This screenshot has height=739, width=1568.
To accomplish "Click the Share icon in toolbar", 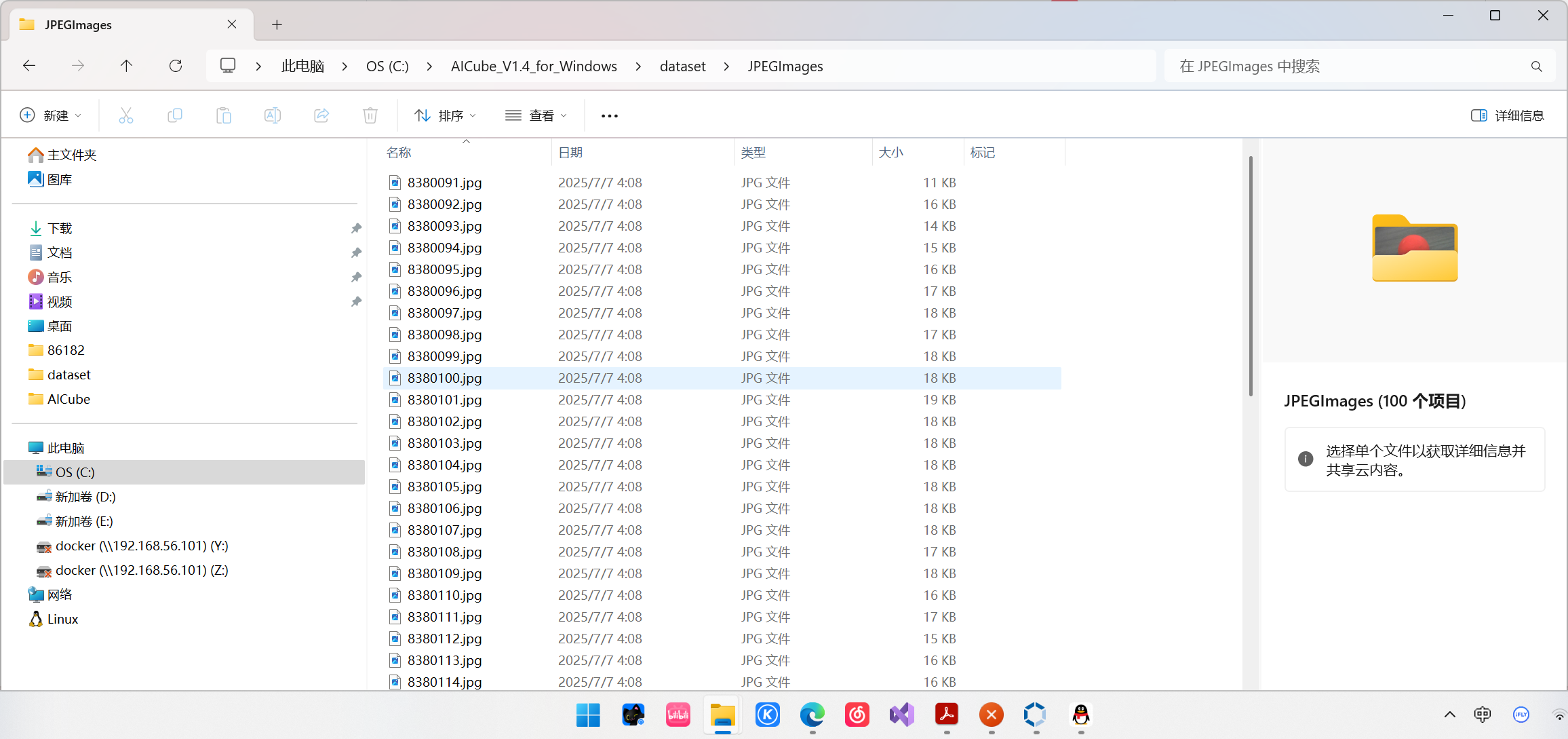I will pos(321,115).
